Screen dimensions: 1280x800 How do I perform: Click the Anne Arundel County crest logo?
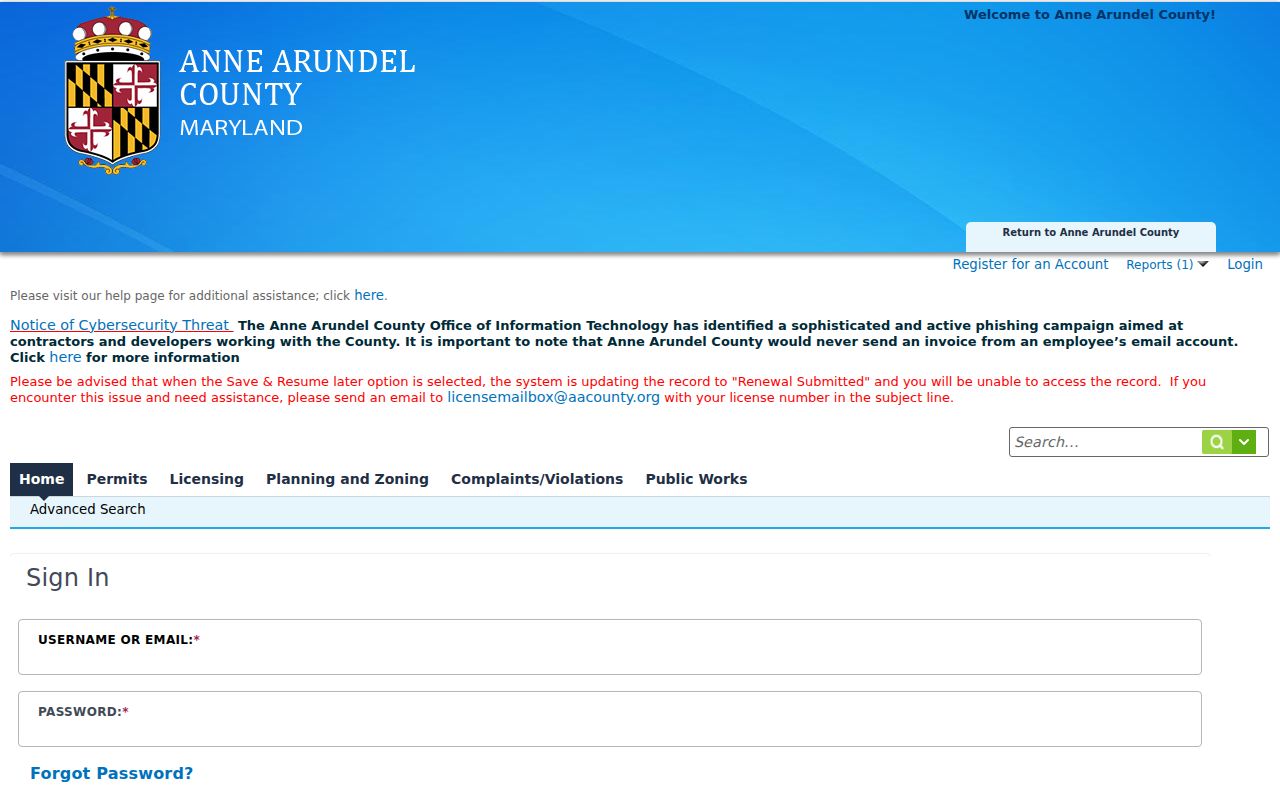(112, 90)
